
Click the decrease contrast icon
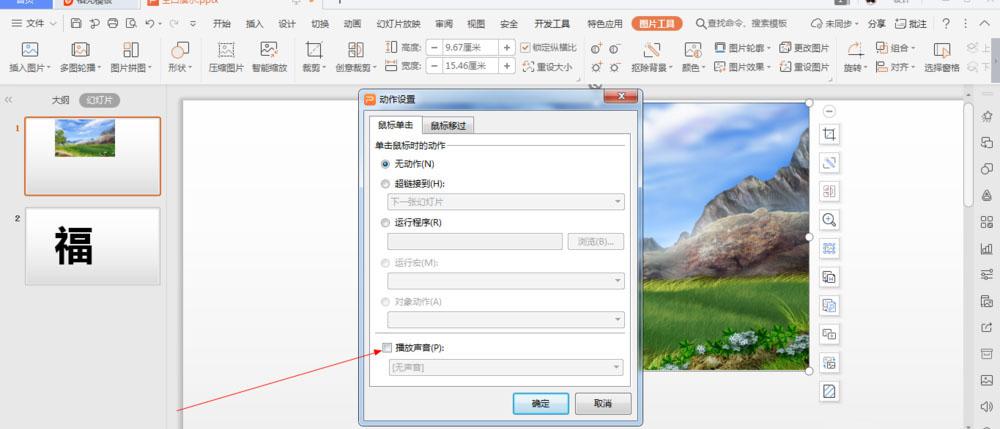pyautogui.click(x=614, y=48)
